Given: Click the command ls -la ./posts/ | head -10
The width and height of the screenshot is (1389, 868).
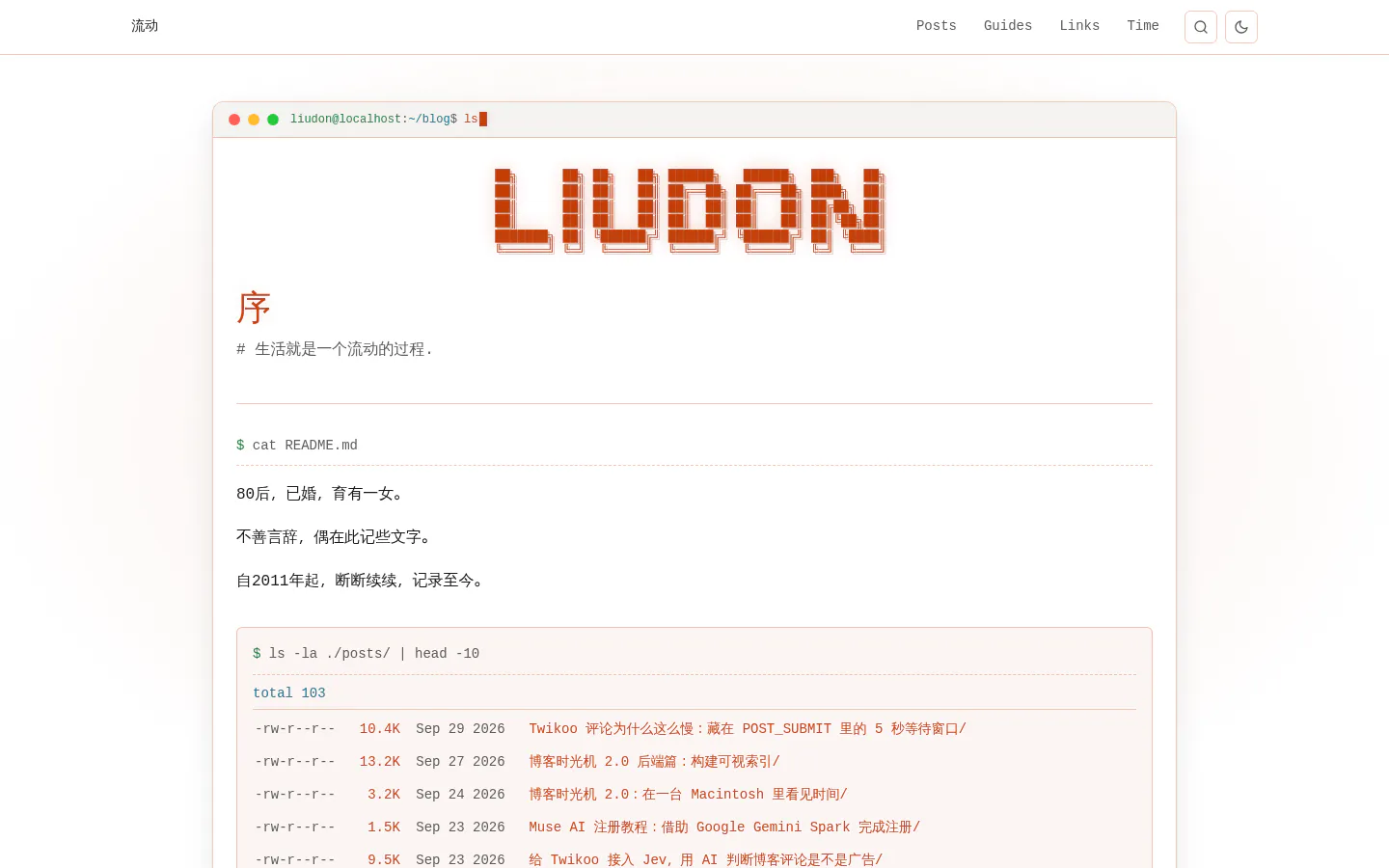Looking at the screenshot, I should click(374, 654).
